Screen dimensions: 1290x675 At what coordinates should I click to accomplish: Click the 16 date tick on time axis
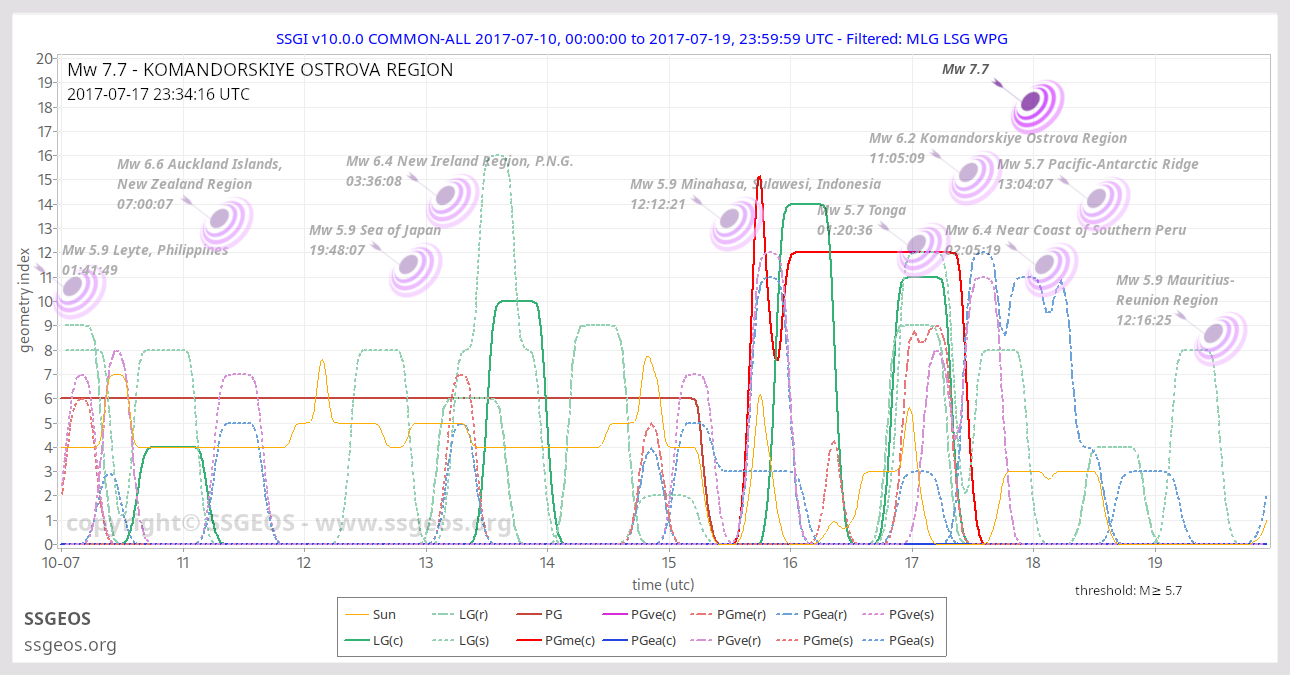[790, 563]
